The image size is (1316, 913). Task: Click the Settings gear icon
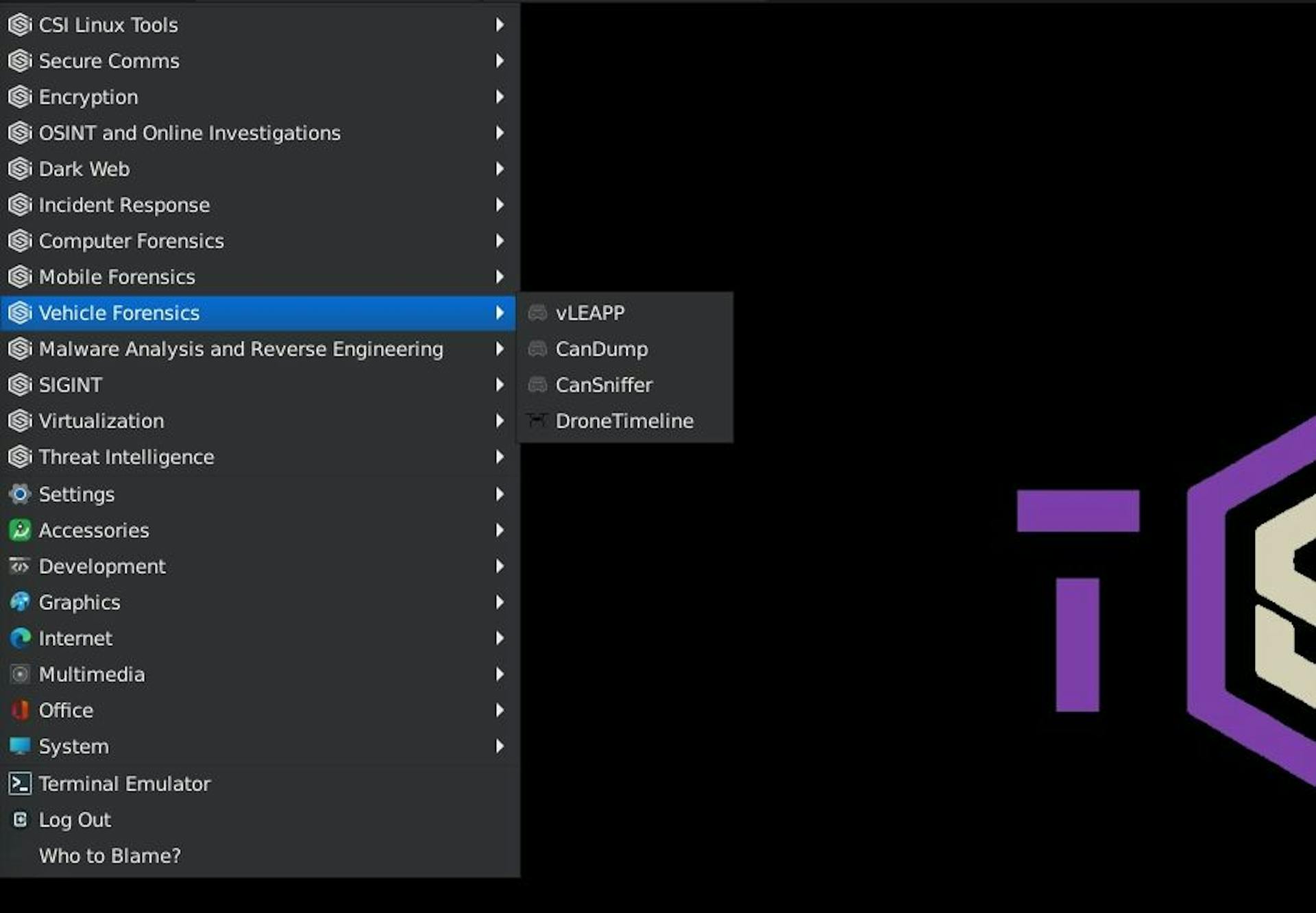tap(20, 494)
